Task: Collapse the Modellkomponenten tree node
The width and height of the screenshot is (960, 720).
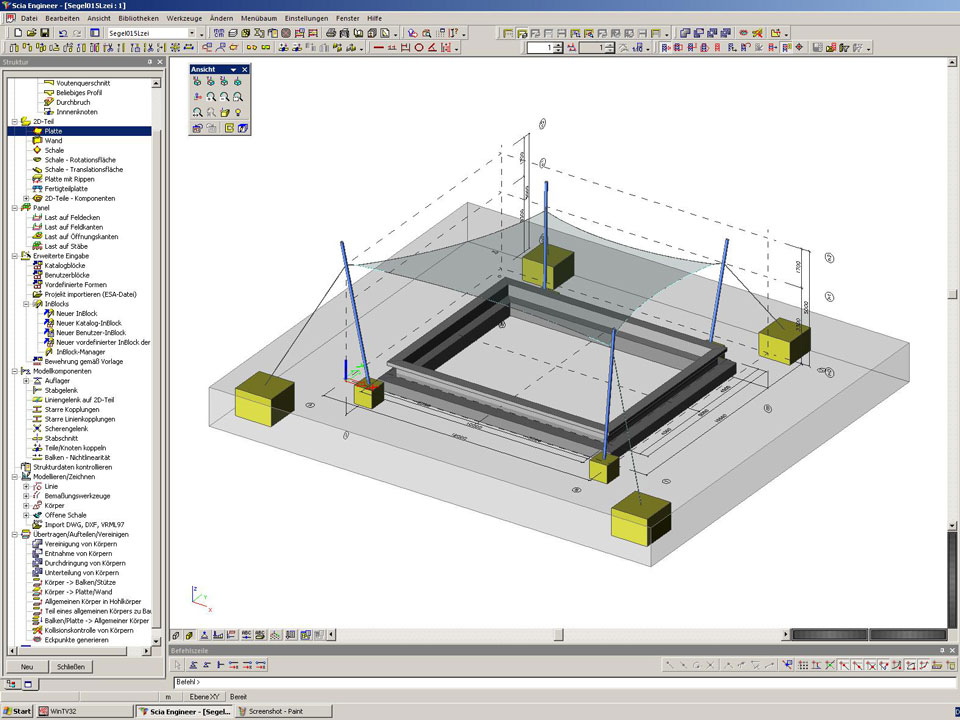Action: (14, 371)
